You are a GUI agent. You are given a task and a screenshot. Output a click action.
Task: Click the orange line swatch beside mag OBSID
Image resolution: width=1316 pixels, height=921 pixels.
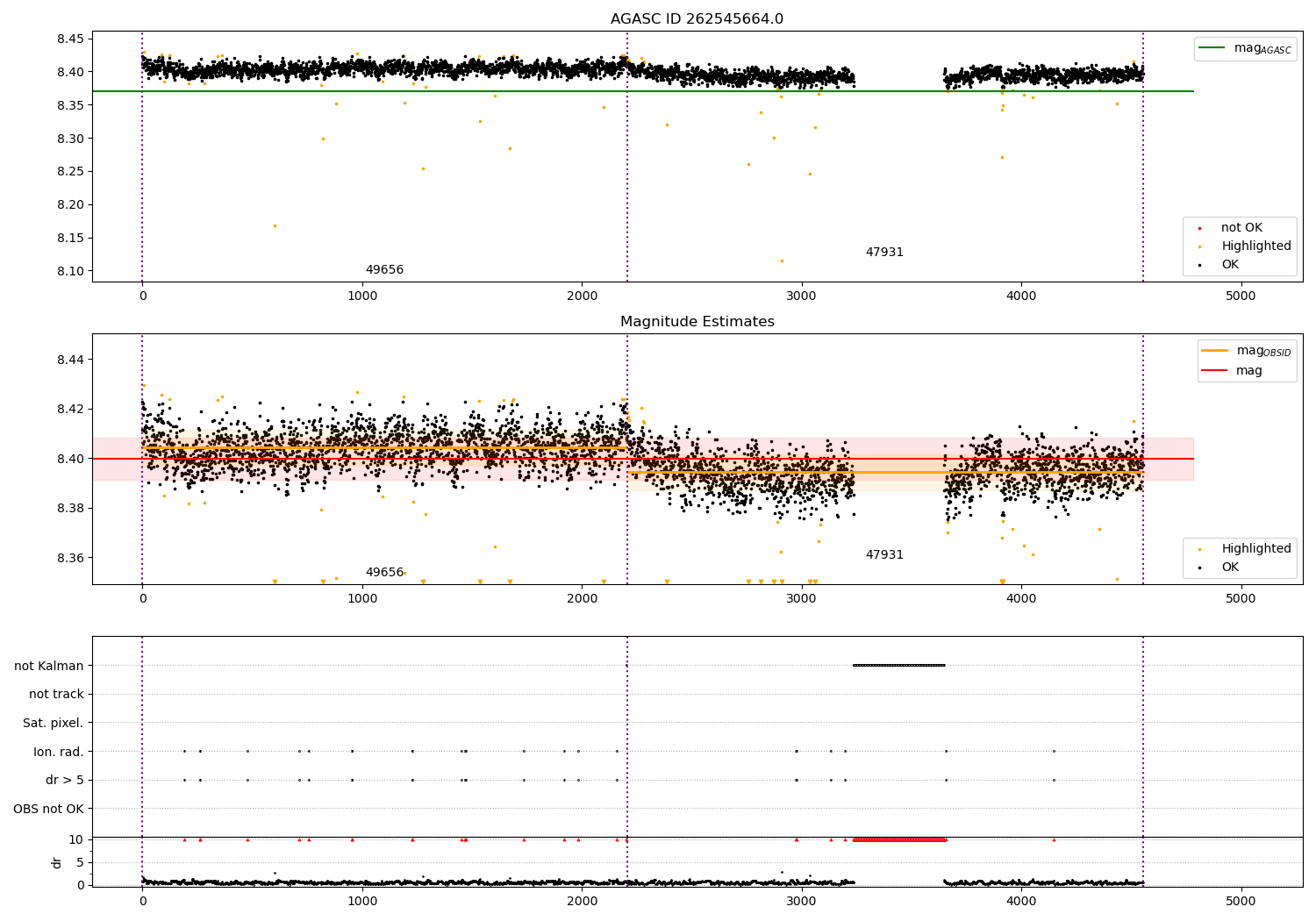pos(1215,351)
